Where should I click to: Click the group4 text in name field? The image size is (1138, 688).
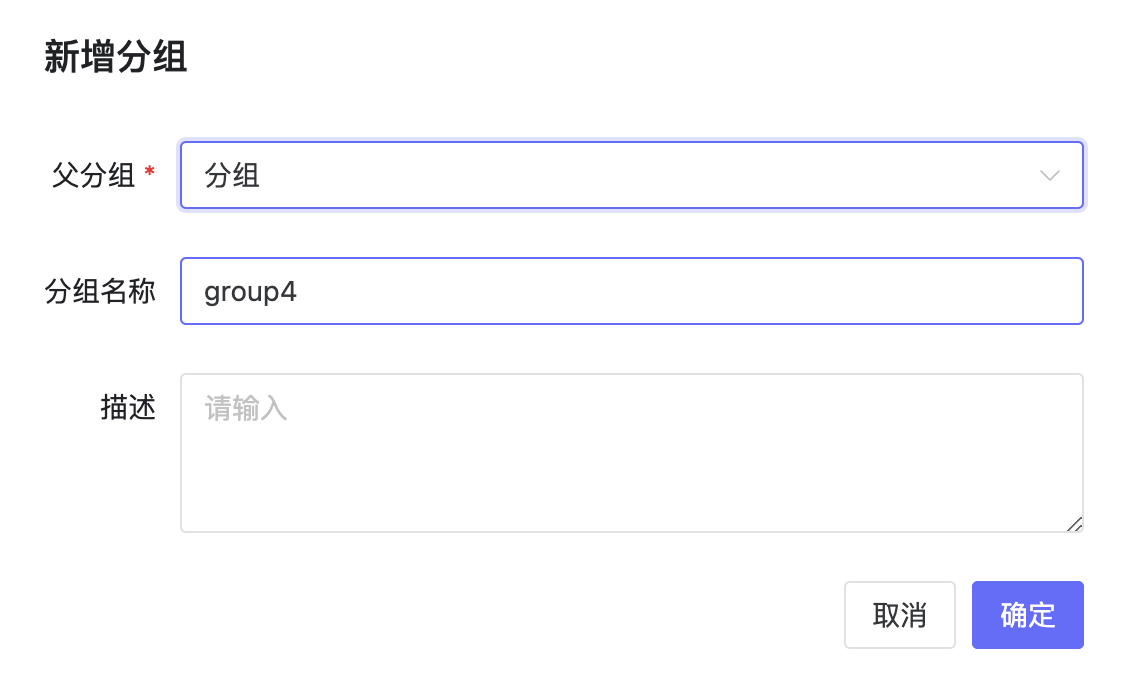coord(250,291)
